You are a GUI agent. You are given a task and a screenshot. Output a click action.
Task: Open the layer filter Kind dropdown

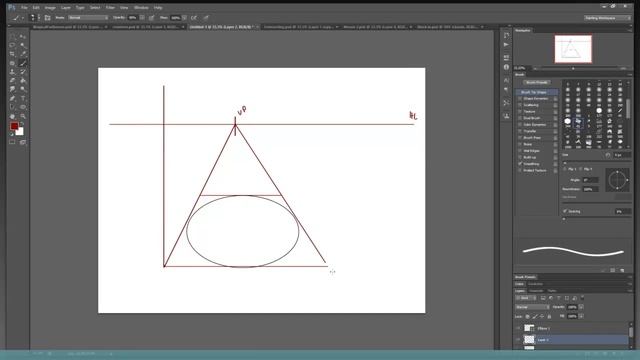525,298
